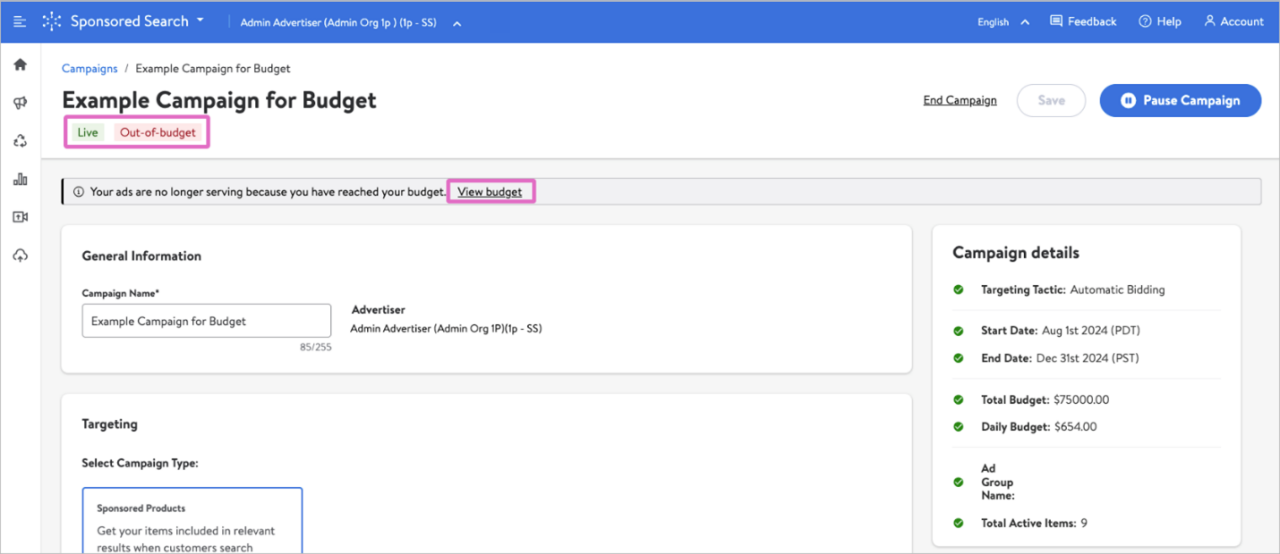This screenshot has height=554, width=1280.
Task: Expand the English language dropdown
Action: coord(1003,22)
